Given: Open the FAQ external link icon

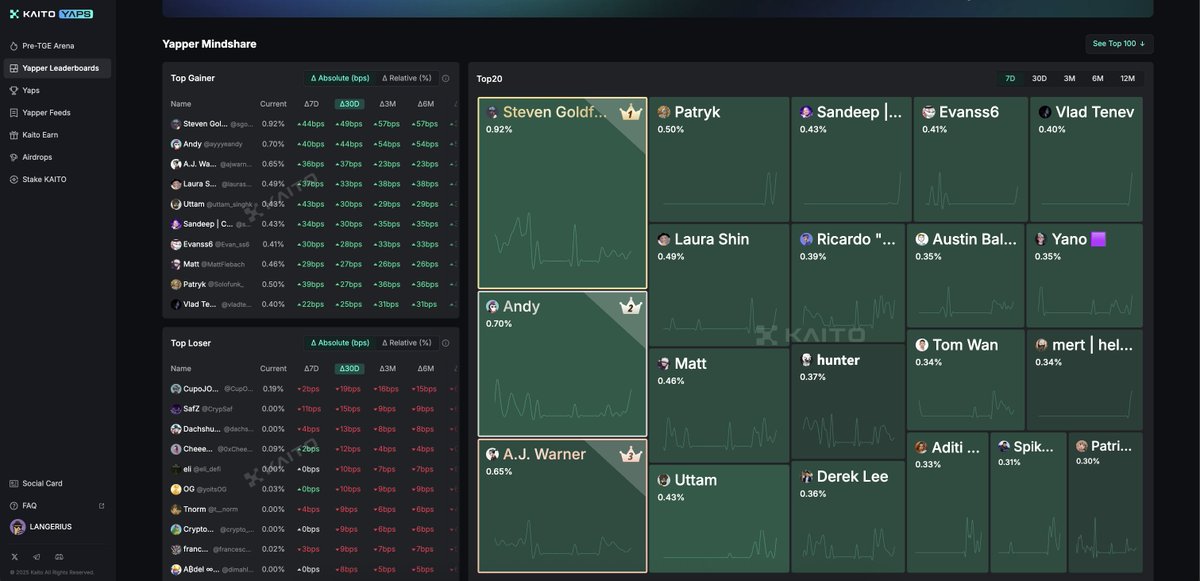Looking at the screenshot, I should (101, 506).
